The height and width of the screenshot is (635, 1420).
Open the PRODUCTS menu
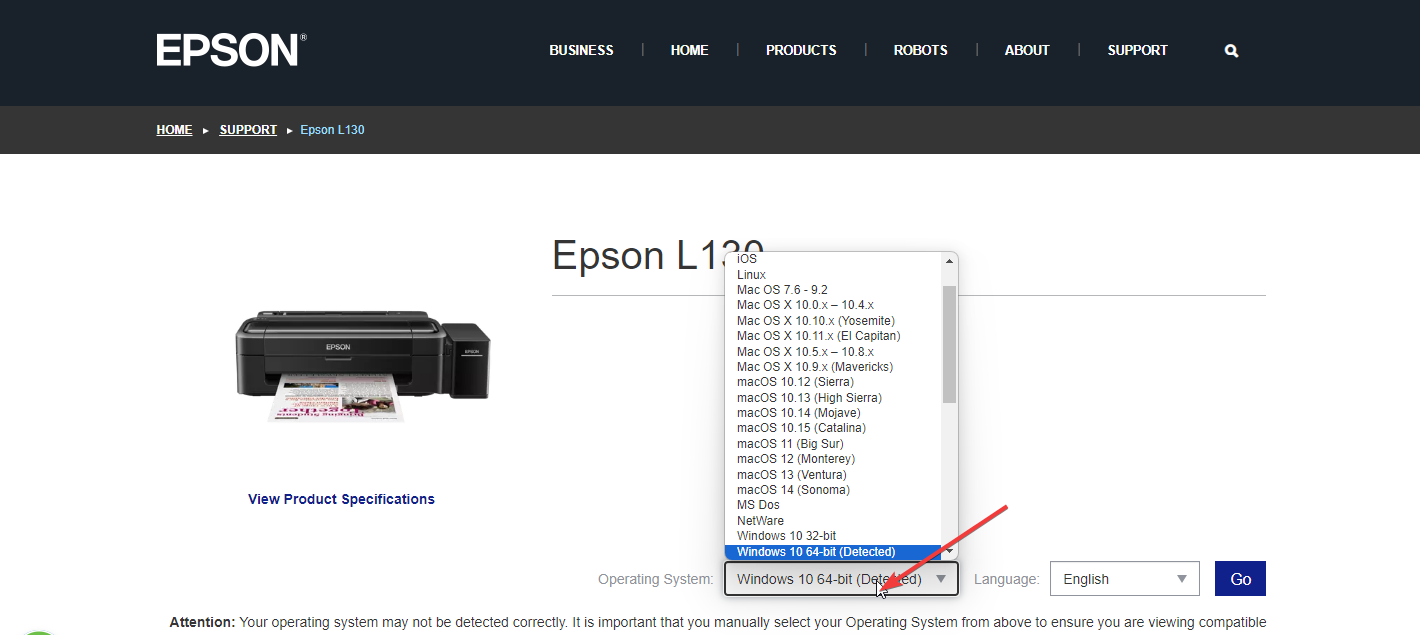(x=801, y=50)
